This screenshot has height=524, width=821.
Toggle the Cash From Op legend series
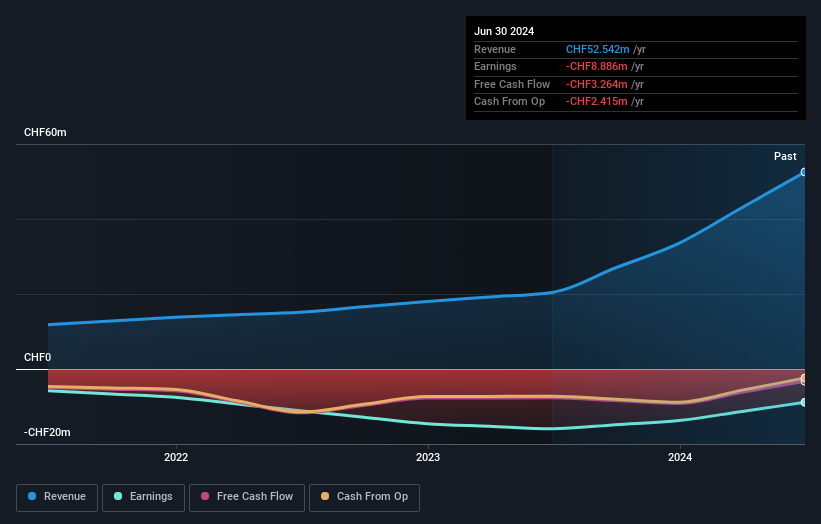(364, 497)
